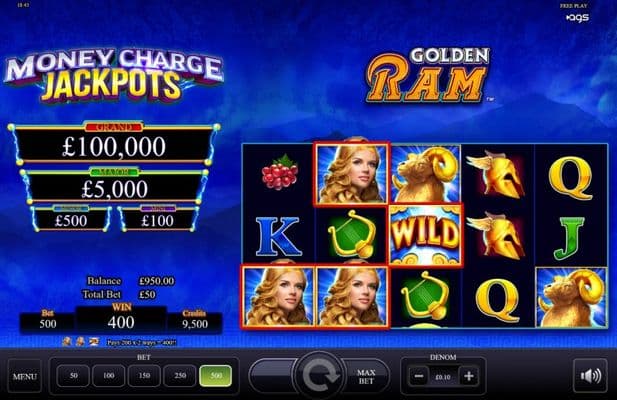Mute sound with the speaker icon

point(590,376)
